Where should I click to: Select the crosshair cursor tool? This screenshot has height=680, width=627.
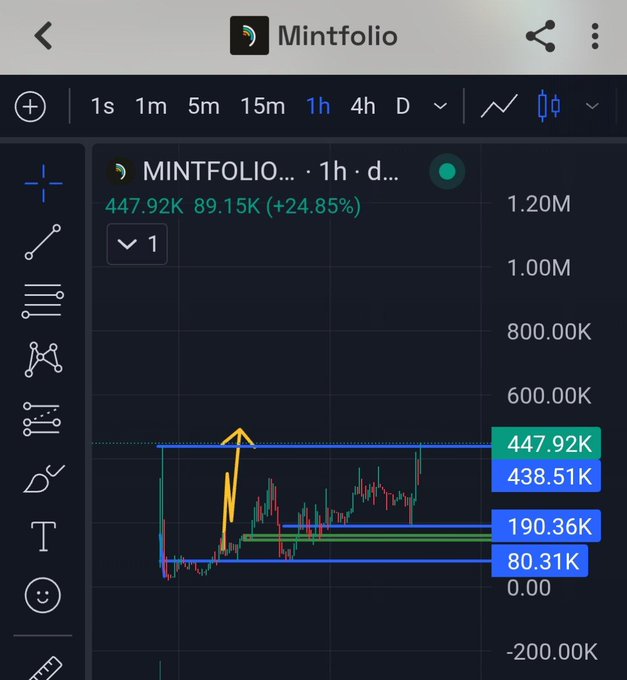pyautogui.click(x=43, y=183)
